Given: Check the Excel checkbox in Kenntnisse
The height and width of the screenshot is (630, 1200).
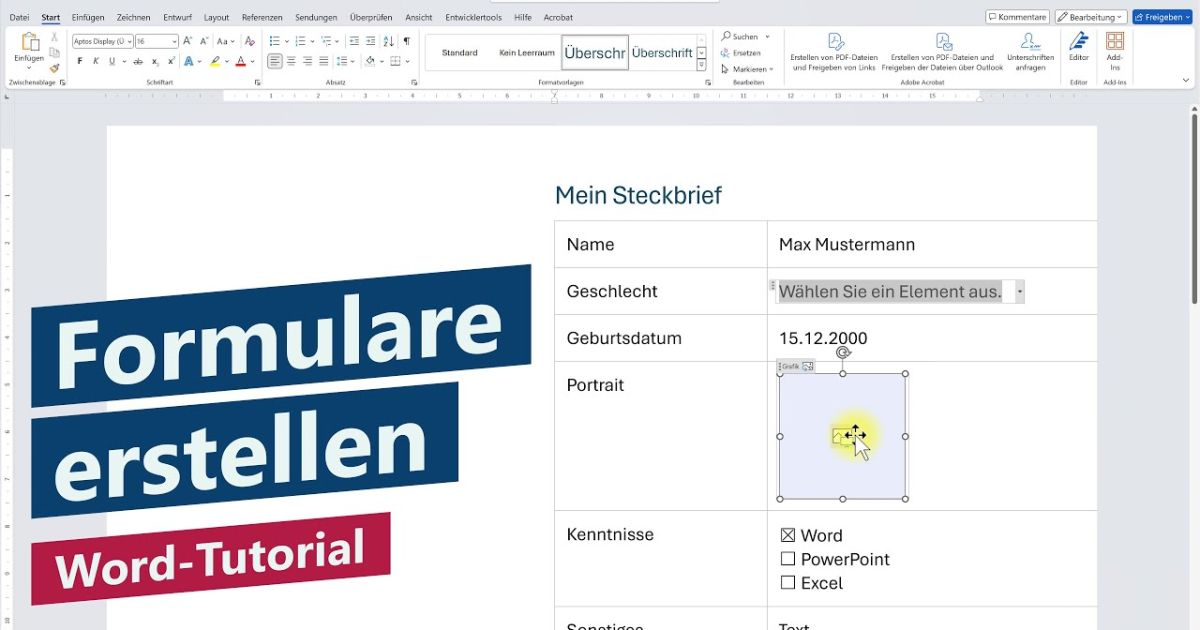Looking at the screenshot, I should 788,584.
